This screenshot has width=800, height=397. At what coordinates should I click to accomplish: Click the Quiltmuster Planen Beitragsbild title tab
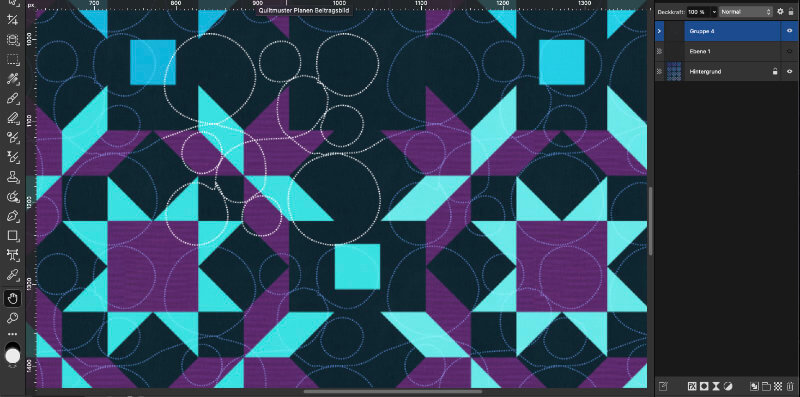[x=304, y=11]
